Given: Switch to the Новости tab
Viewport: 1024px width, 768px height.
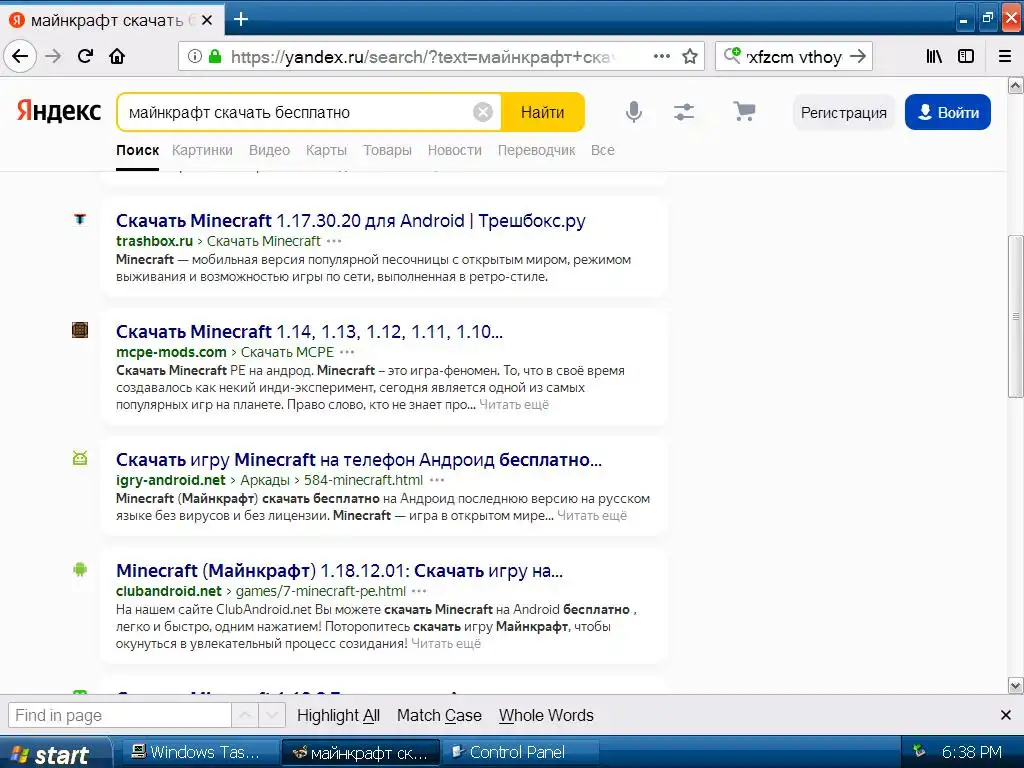Looking at the screenshot, I should pos(455,150).
